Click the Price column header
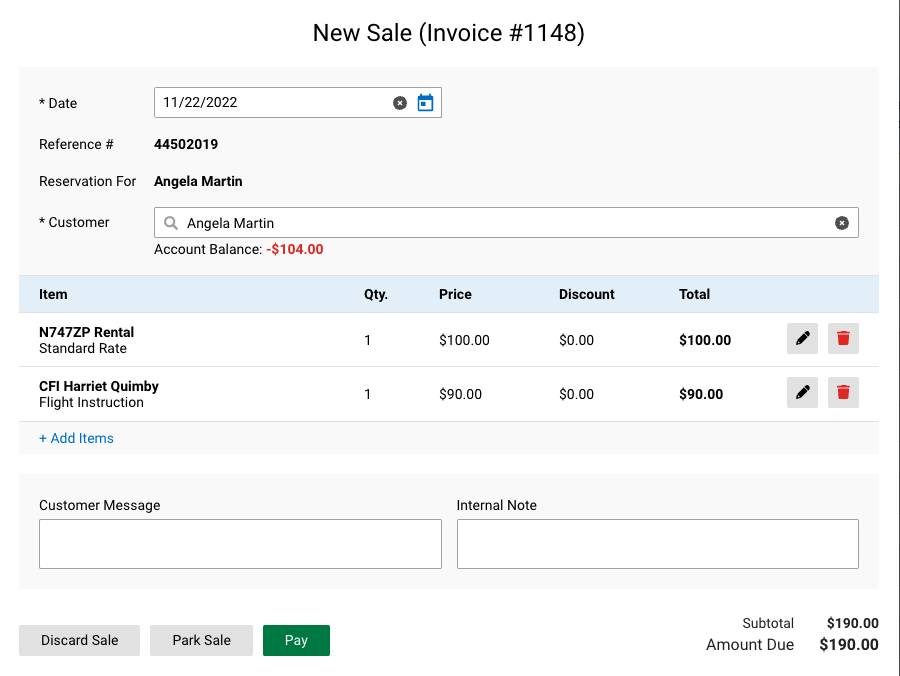This screenshot has width=900, height=676. (455, 294)
